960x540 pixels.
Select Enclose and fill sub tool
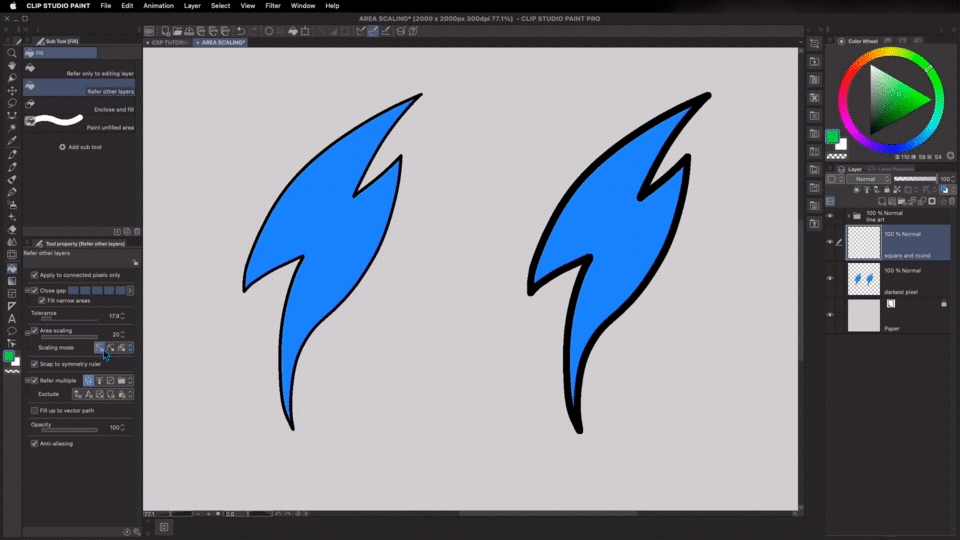(x=79, y=105)
